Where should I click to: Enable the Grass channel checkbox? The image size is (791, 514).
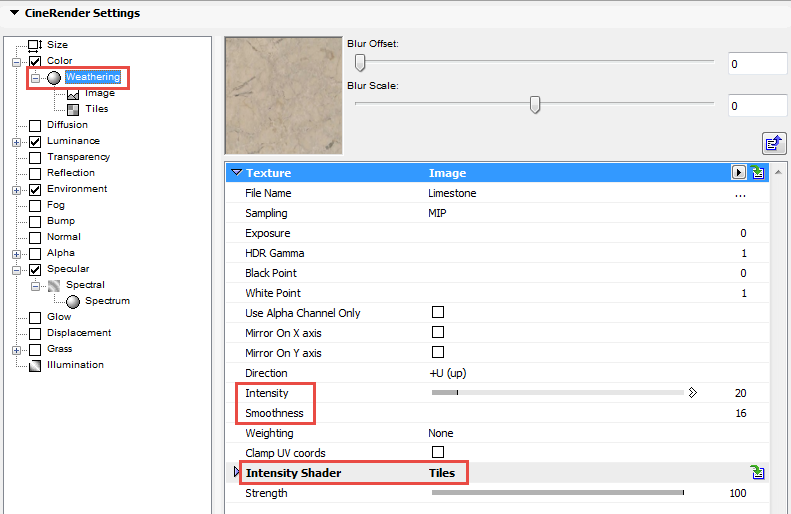pyautogui.click(x=35, y=350)
